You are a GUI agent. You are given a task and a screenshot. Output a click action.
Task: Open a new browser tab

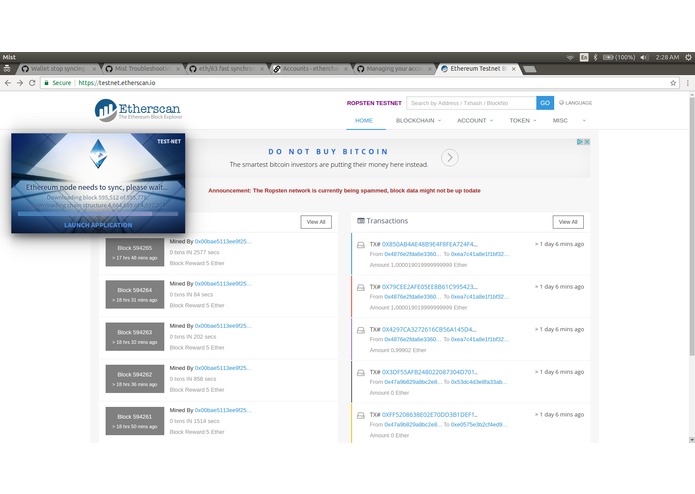(x=530, y=69)
